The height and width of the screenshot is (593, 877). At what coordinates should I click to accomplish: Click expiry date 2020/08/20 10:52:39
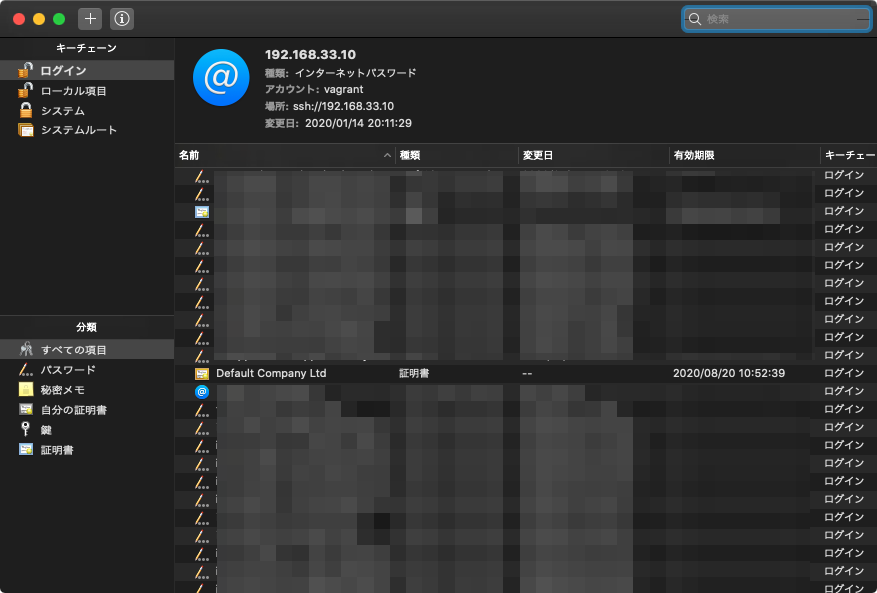point(729,373)
